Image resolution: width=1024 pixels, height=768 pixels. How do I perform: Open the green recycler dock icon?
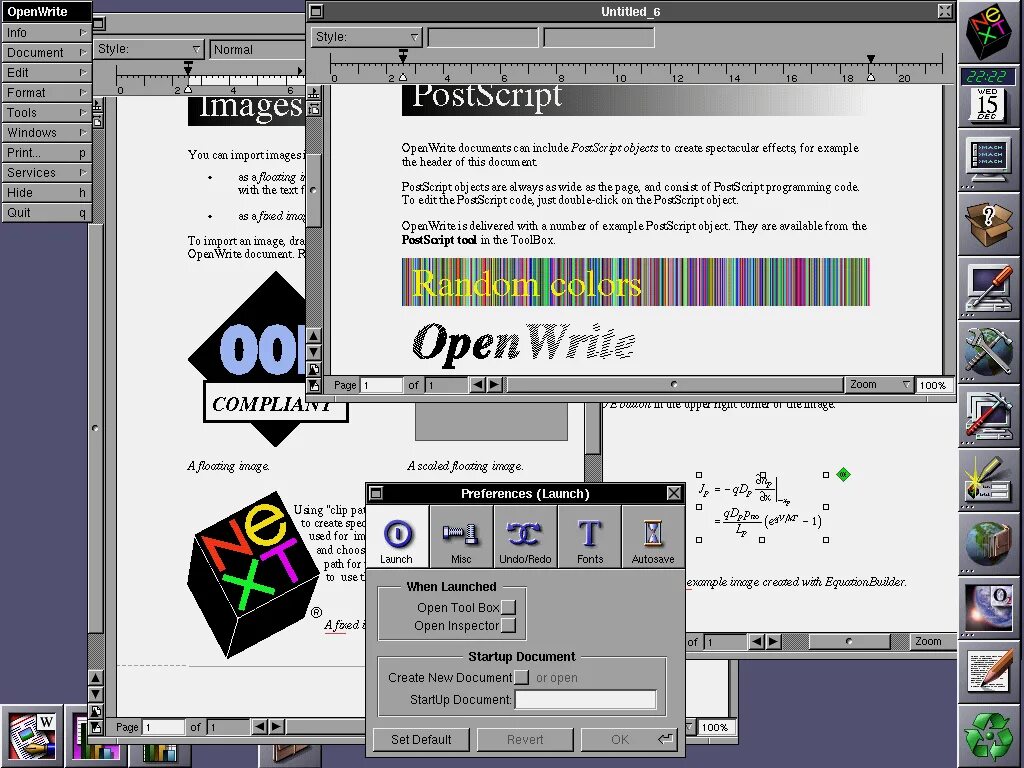(x=989, y=736)
